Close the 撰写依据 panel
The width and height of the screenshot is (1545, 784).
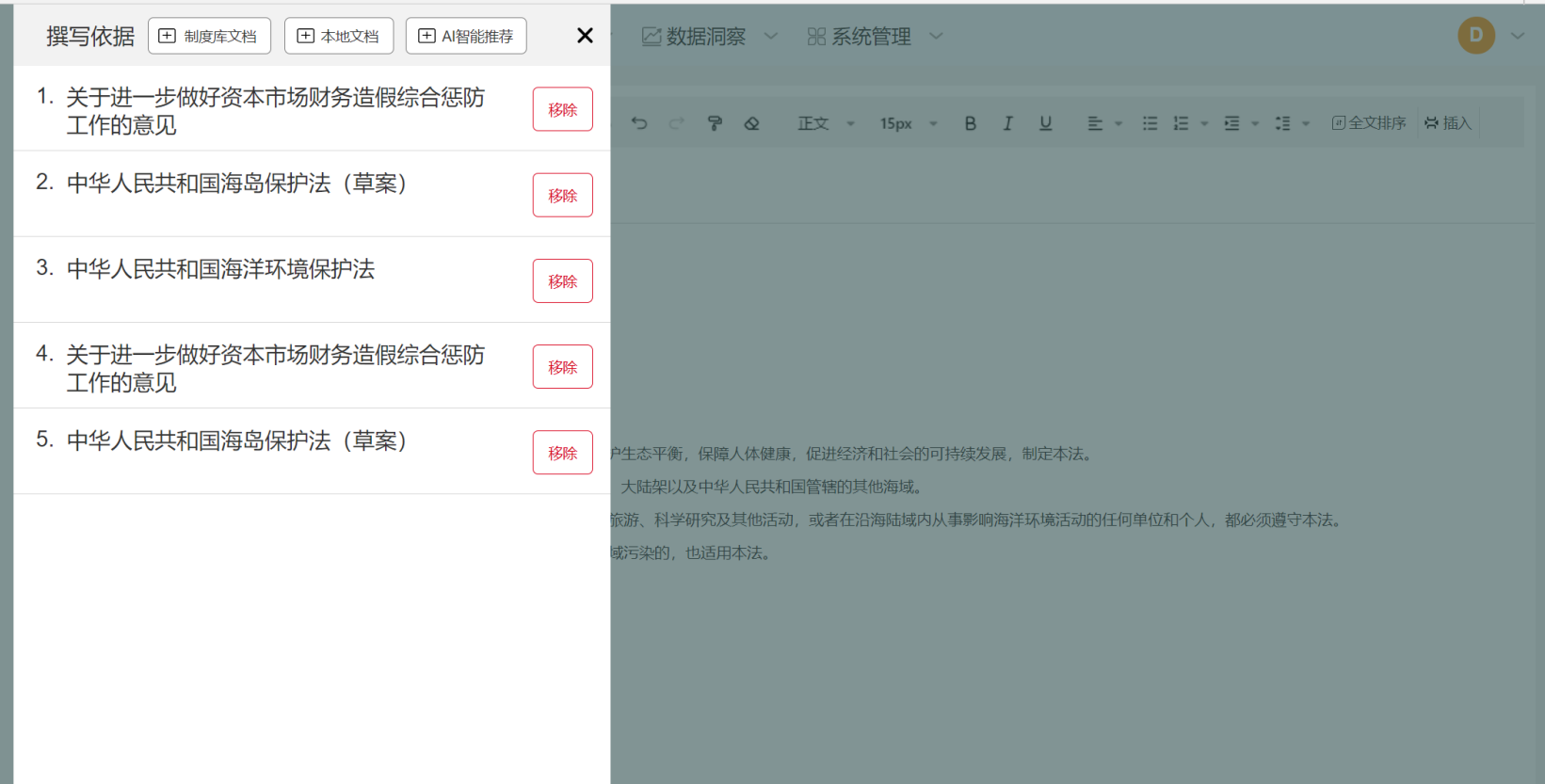[x=585, y=36]
